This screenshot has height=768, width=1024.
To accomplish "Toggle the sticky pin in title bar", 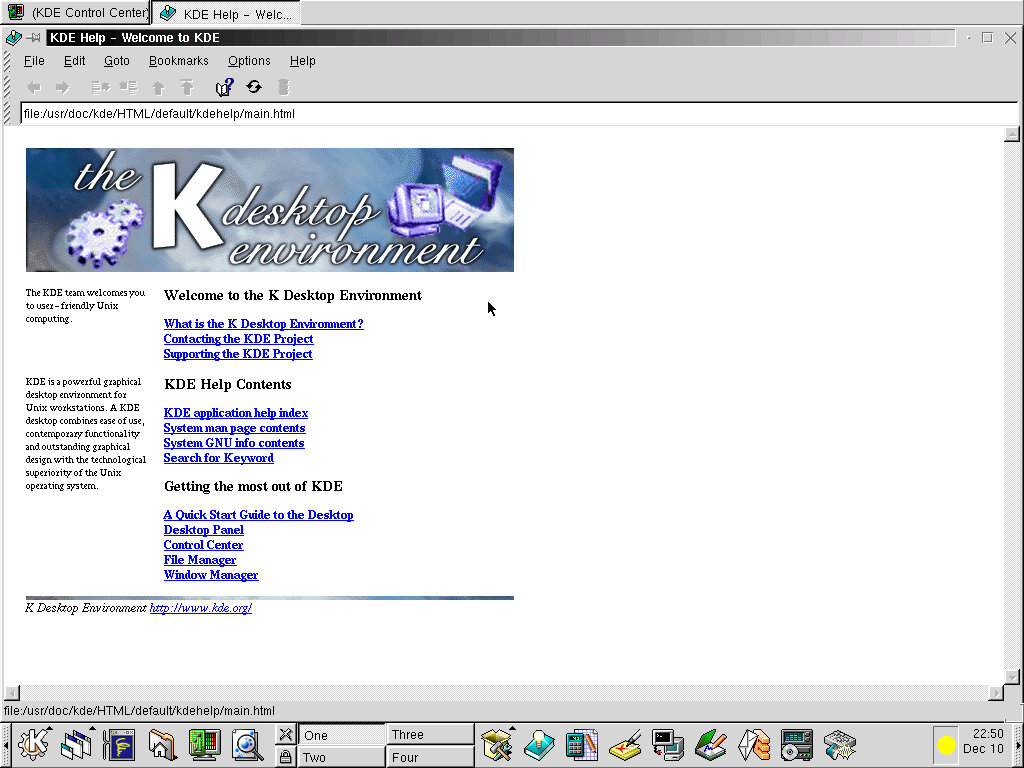I will tap(34, 38).
